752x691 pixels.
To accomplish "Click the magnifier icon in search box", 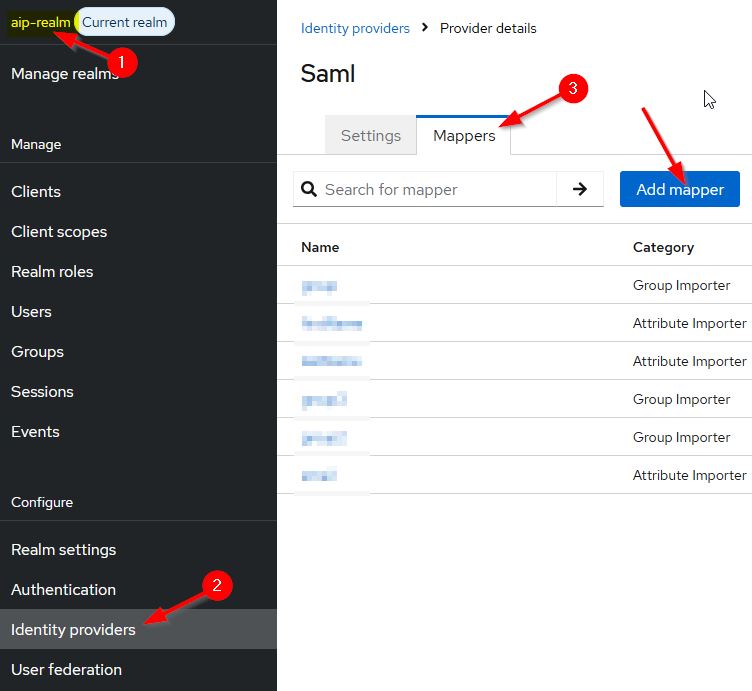I will [x=309, y=189].
